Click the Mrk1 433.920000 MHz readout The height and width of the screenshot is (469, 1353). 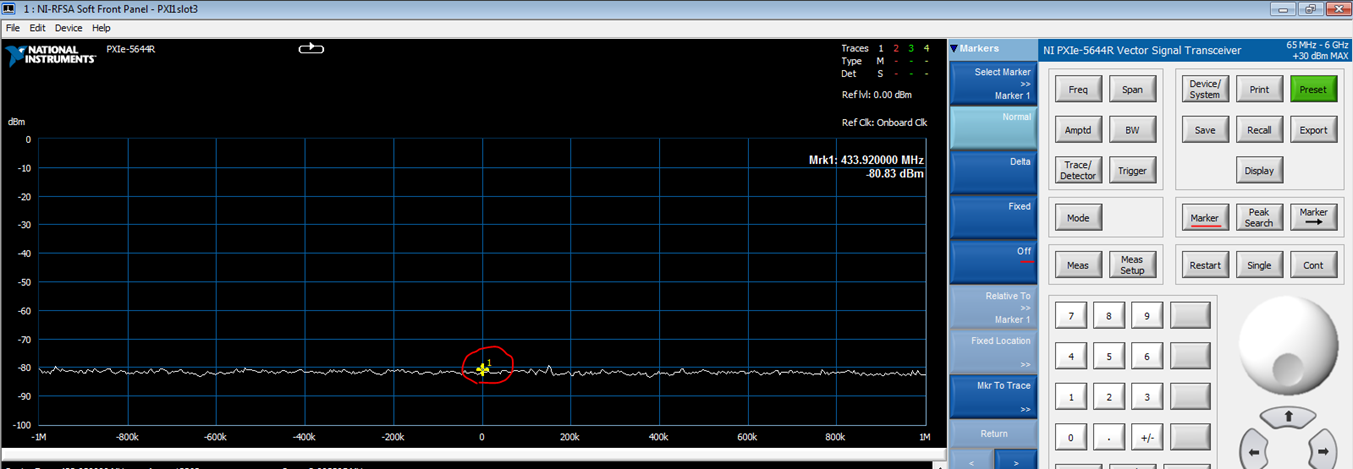pyautogui.click(x=866, y=159)
